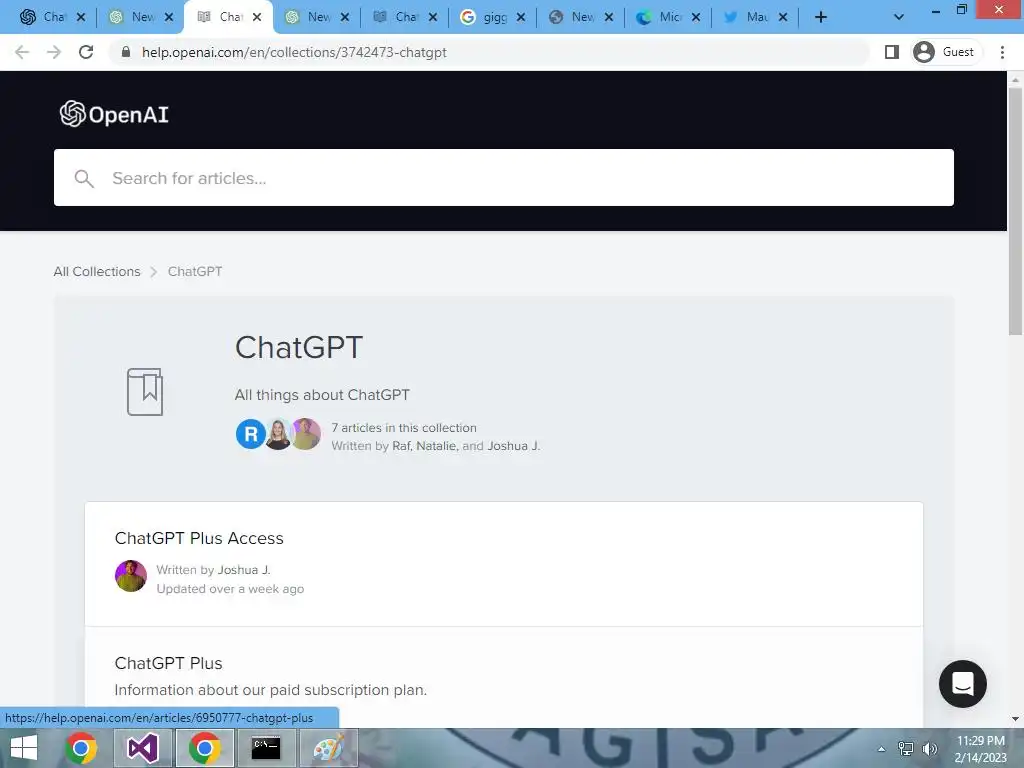The width and height of the screenshot is (1024, 768).
Task: Click the page vertical scrollbar thumb
Action: [x=1015, y=212]
